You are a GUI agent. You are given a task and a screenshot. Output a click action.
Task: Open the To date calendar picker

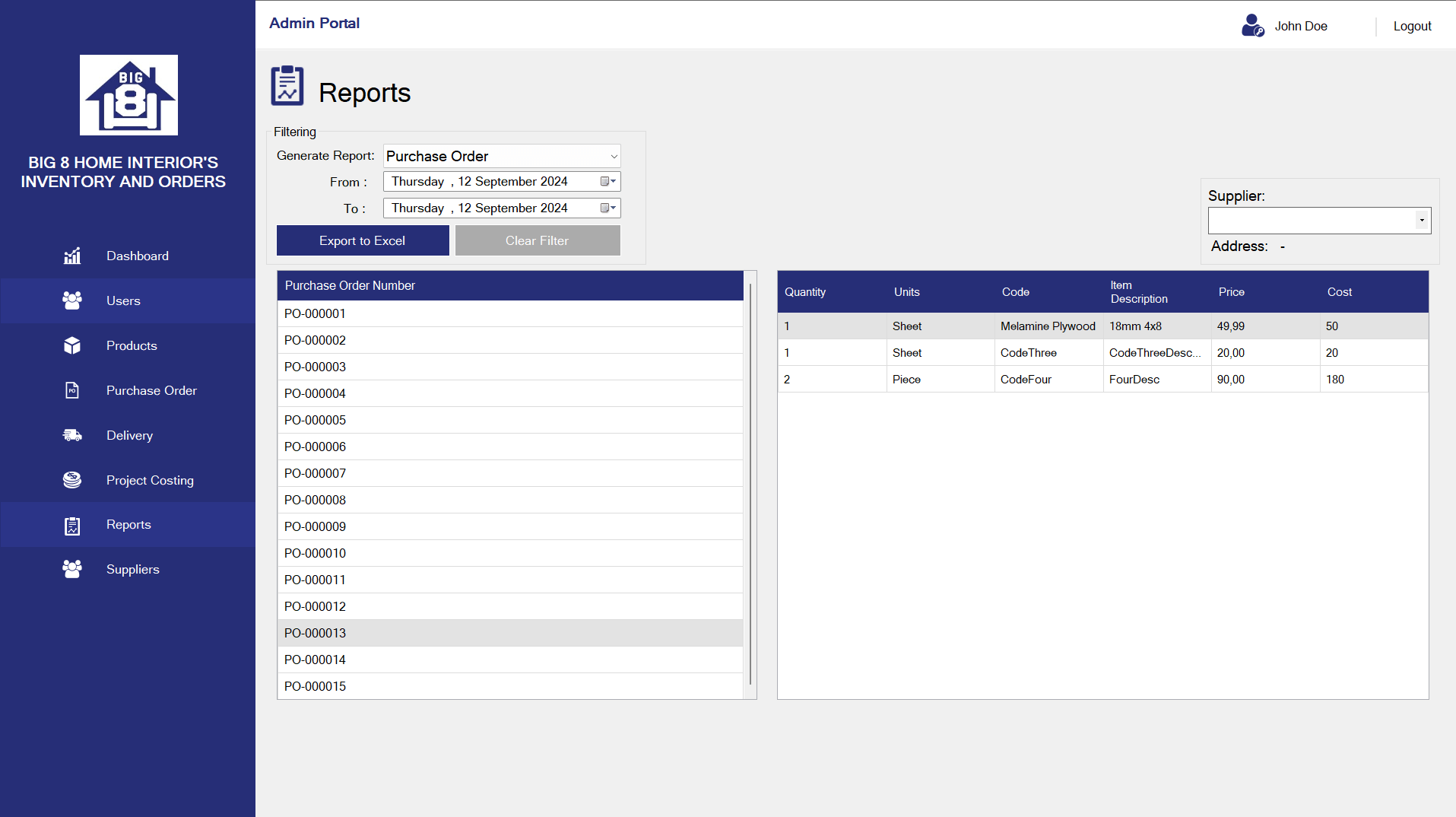tap(608, 208)
